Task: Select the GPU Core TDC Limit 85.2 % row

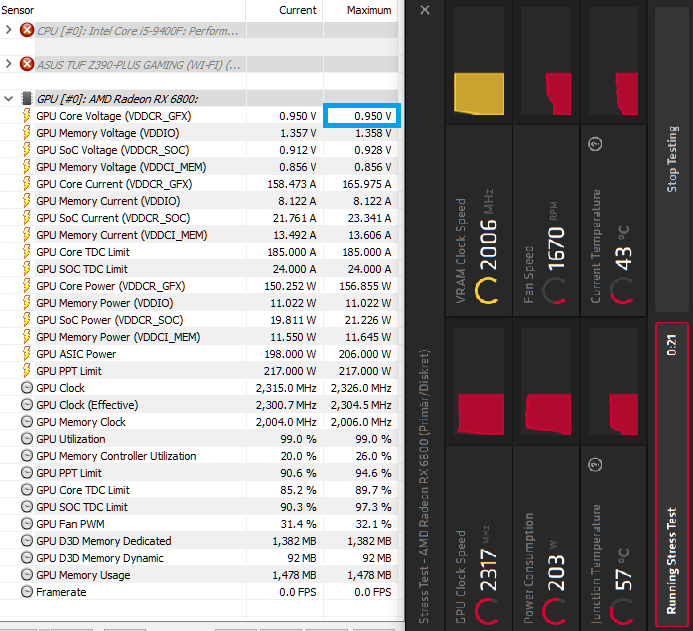Action: tap(199, 490)
